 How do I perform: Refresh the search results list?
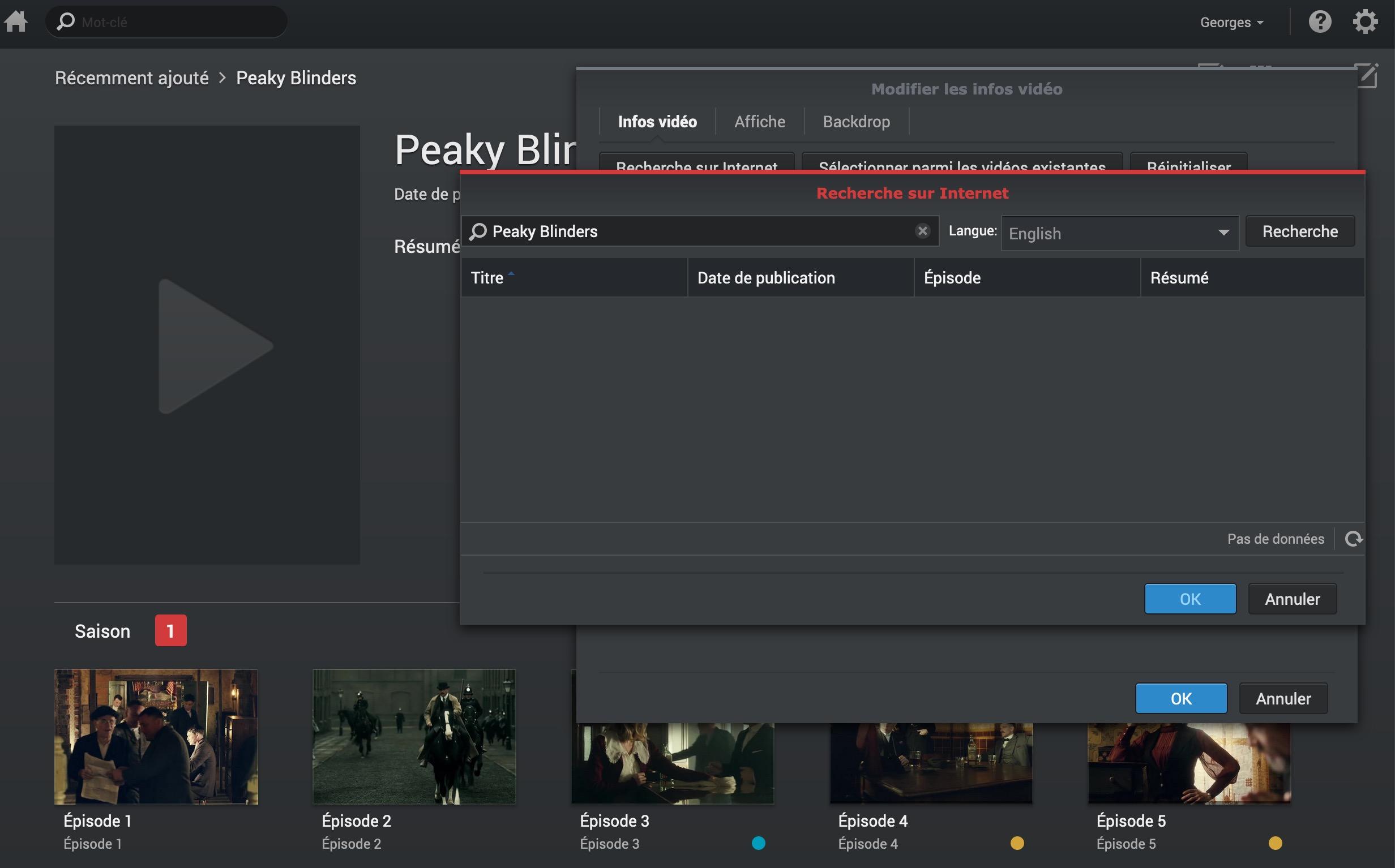pyautogui.click(x=1353, y=539)
